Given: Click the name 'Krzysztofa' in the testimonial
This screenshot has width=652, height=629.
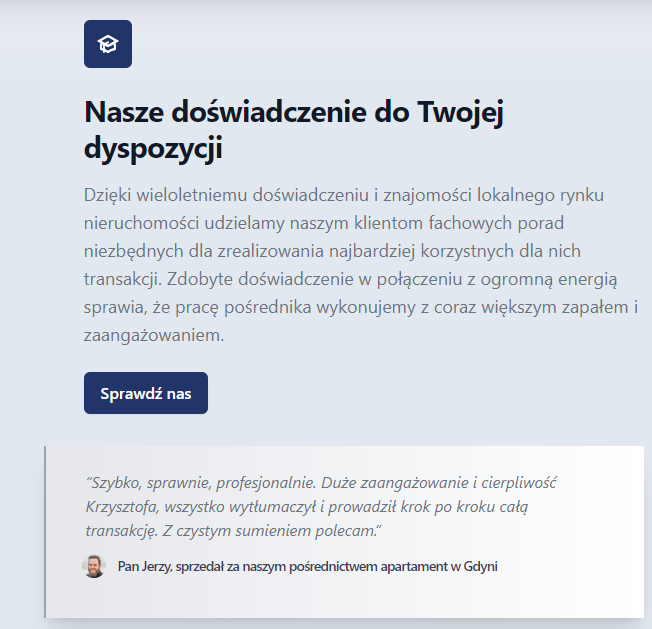Looking at the screenshot, I should click(x=125, y=505).
